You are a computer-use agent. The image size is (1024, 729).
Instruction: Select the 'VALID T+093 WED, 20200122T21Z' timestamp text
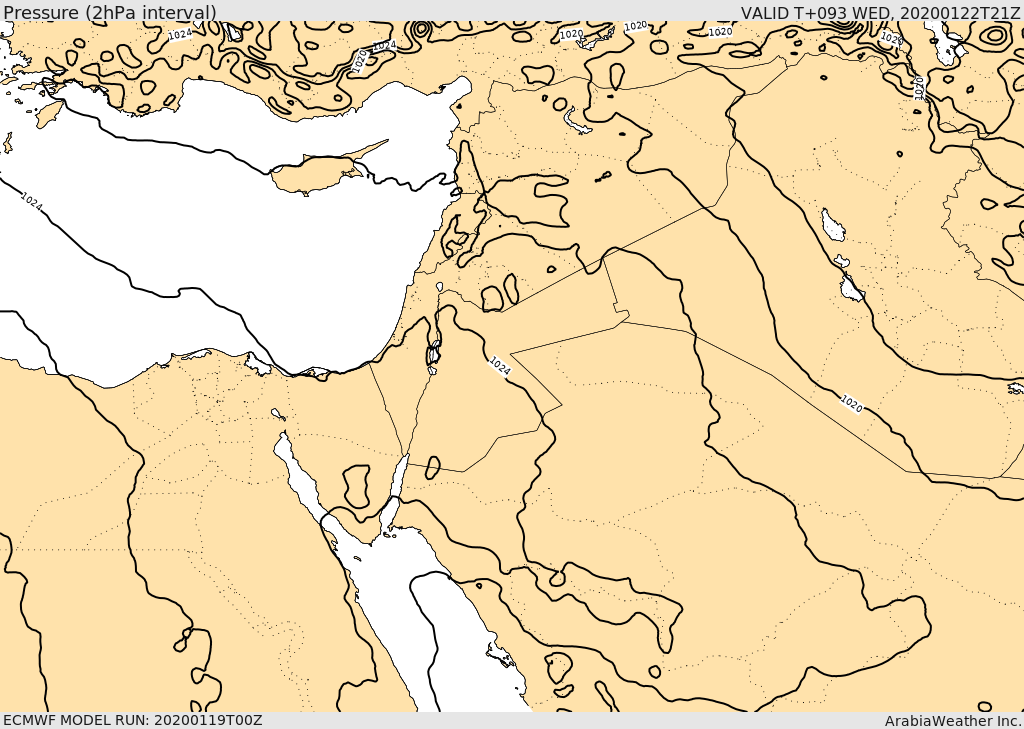tap(880, 12)
